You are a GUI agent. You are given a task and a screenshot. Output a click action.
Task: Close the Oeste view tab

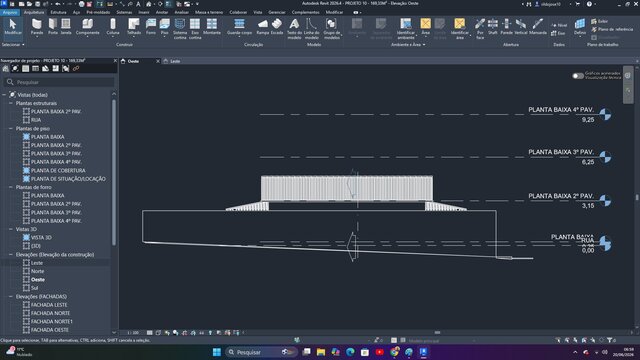point(158,61)
